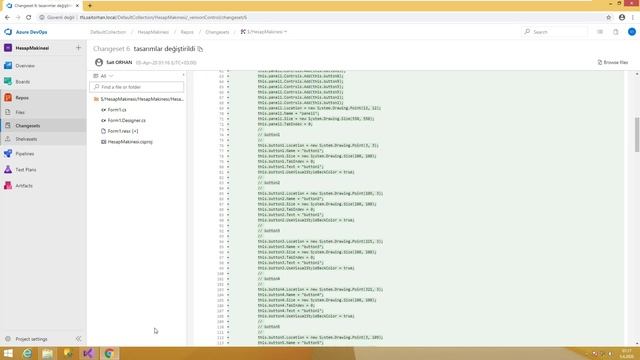This screenshot has height=360, width=640.
Task: Close the Changeset 6 browser tab
Action: click(x=77, y=6)
